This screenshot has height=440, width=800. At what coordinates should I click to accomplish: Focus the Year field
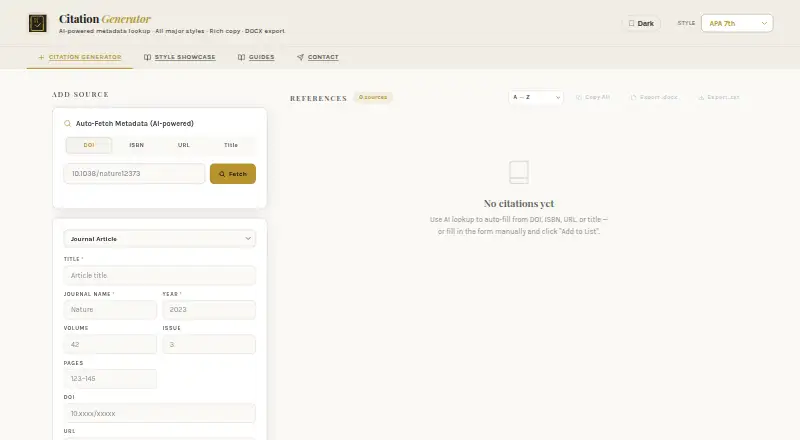click(209, 310)
